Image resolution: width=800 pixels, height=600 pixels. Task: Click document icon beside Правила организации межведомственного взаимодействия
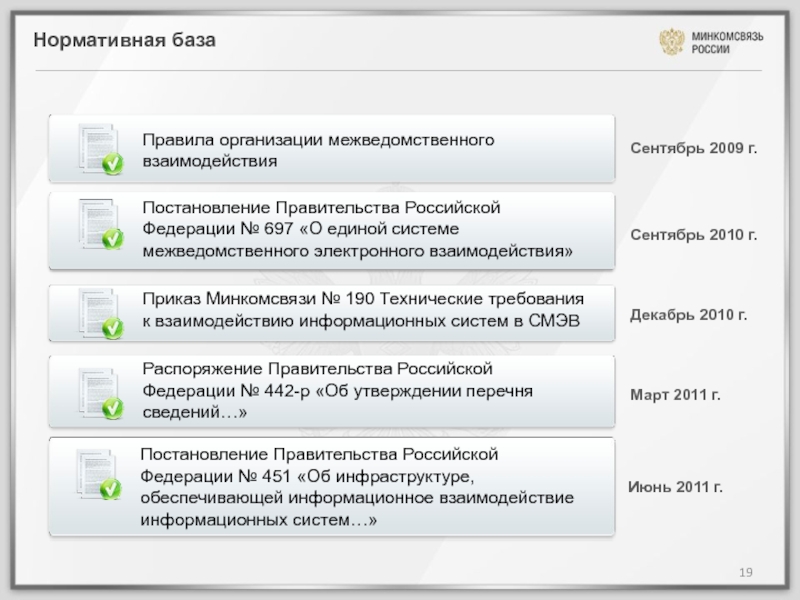98,148
